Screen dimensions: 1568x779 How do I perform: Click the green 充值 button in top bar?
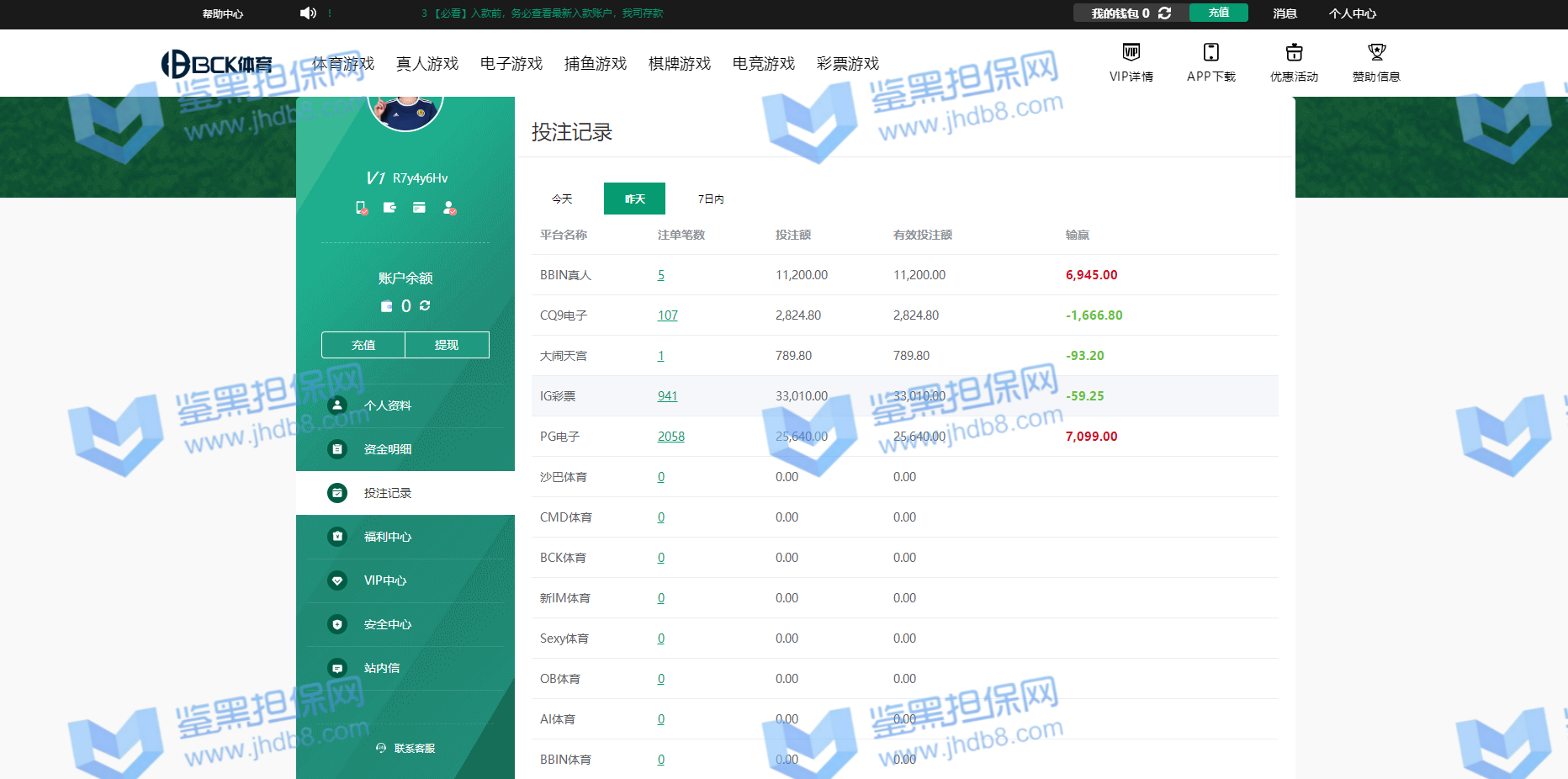(x=1218, y=13)
